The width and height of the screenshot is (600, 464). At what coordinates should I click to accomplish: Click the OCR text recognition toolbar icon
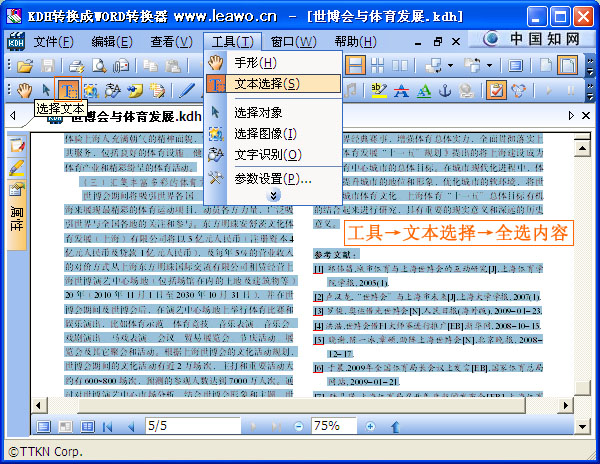point(113,90)
